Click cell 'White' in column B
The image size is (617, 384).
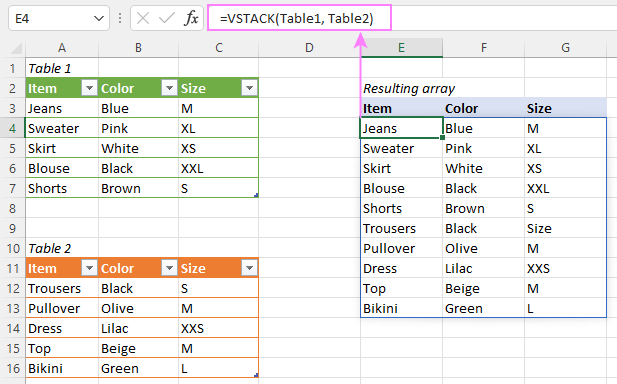[139, 148]
